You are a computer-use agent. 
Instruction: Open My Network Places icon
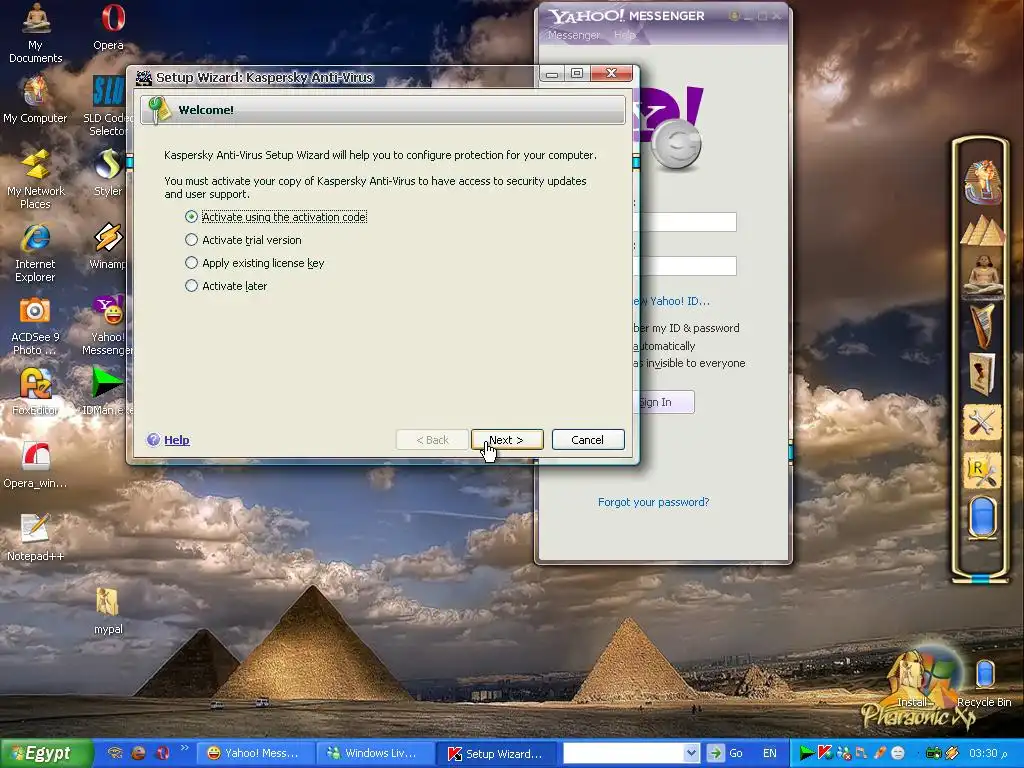tap(35, 179)
